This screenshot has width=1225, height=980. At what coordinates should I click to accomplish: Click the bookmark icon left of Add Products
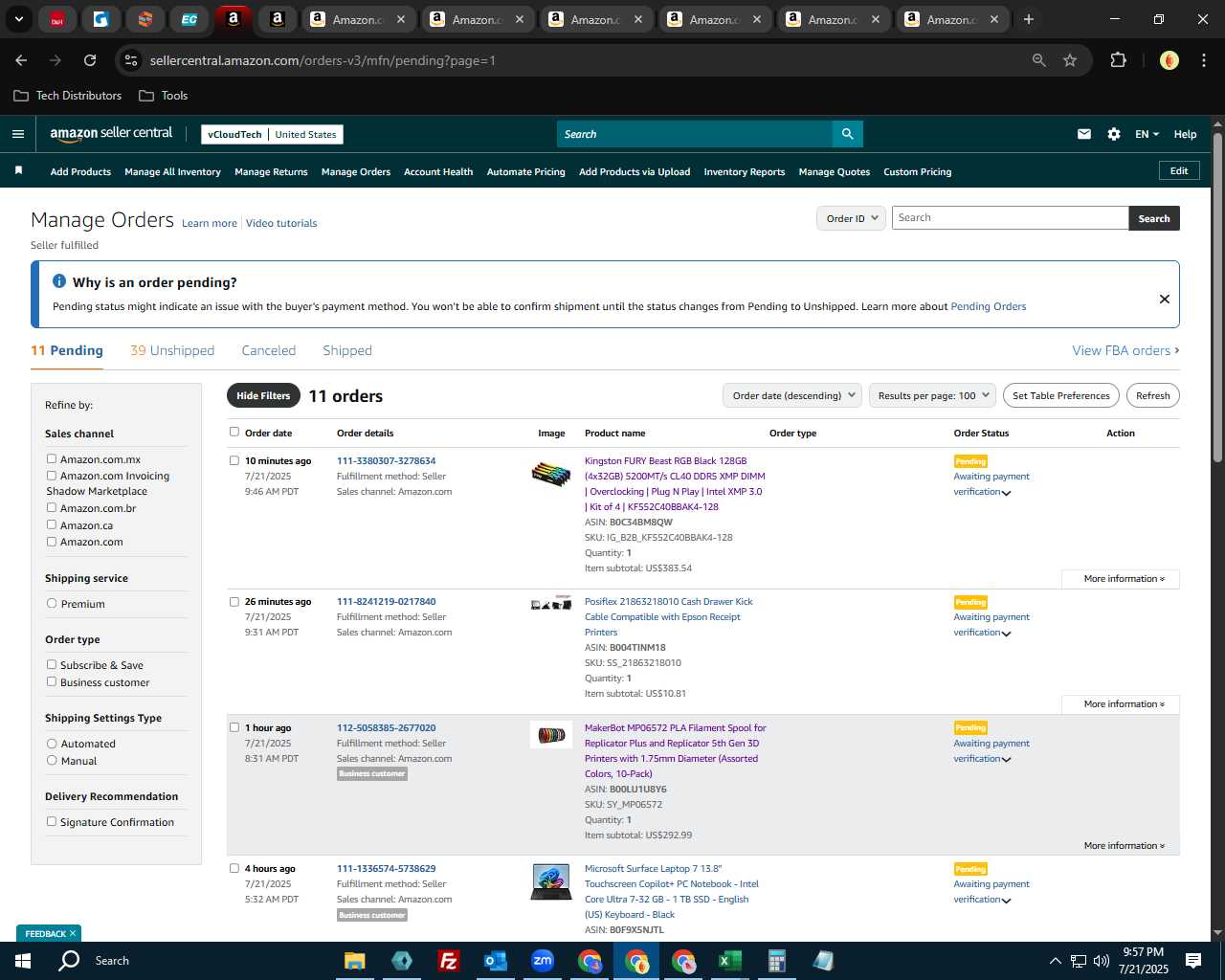coord(18,170)
